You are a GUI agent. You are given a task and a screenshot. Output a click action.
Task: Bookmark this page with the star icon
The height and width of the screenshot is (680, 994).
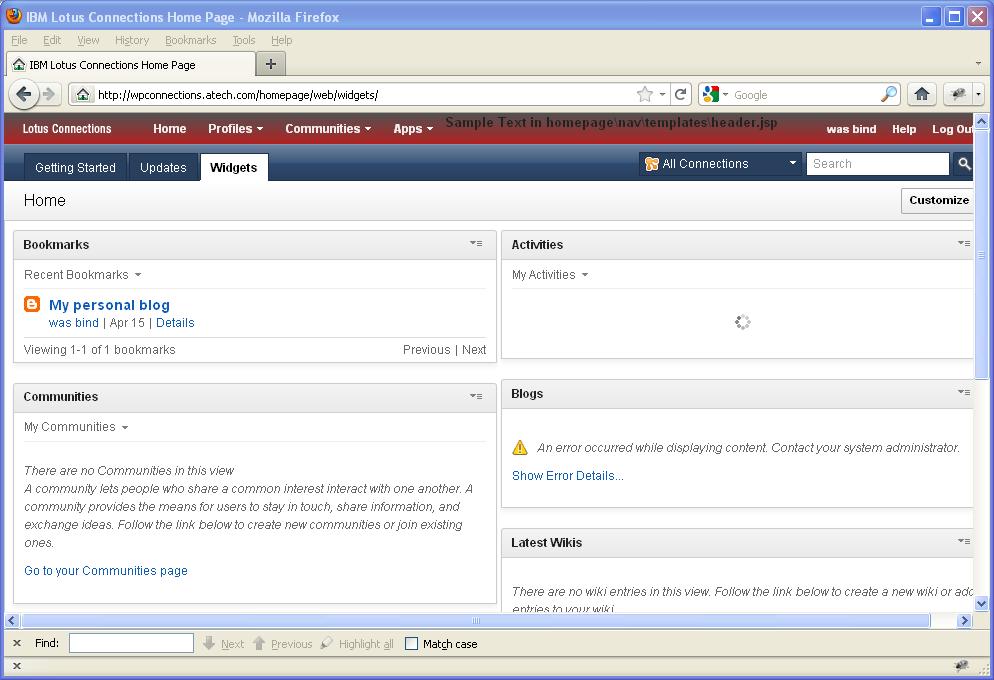pyautogui.click(x=645, y=94)
